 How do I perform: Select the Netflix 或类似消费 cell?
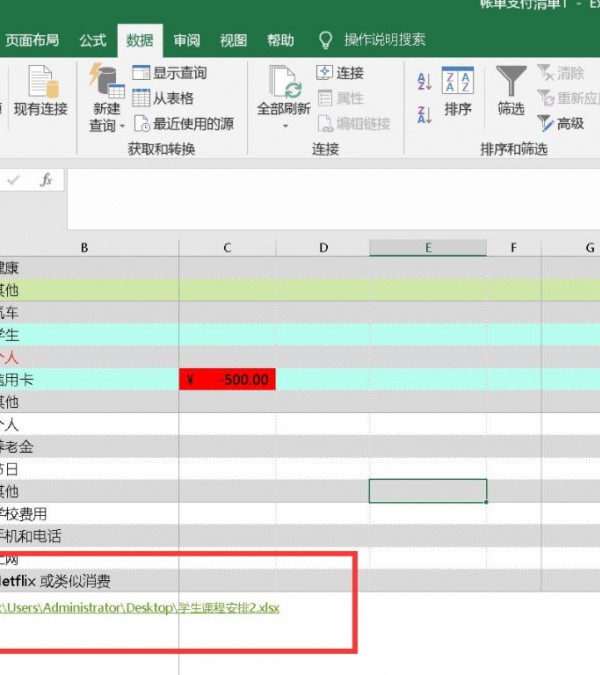(89, 581)
